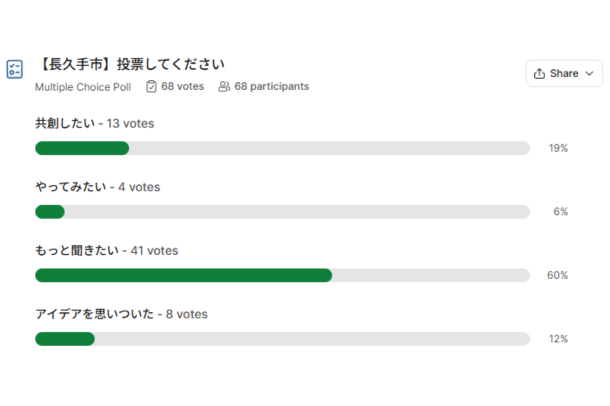Click the 60% percentage label

(x=557, y=275)
